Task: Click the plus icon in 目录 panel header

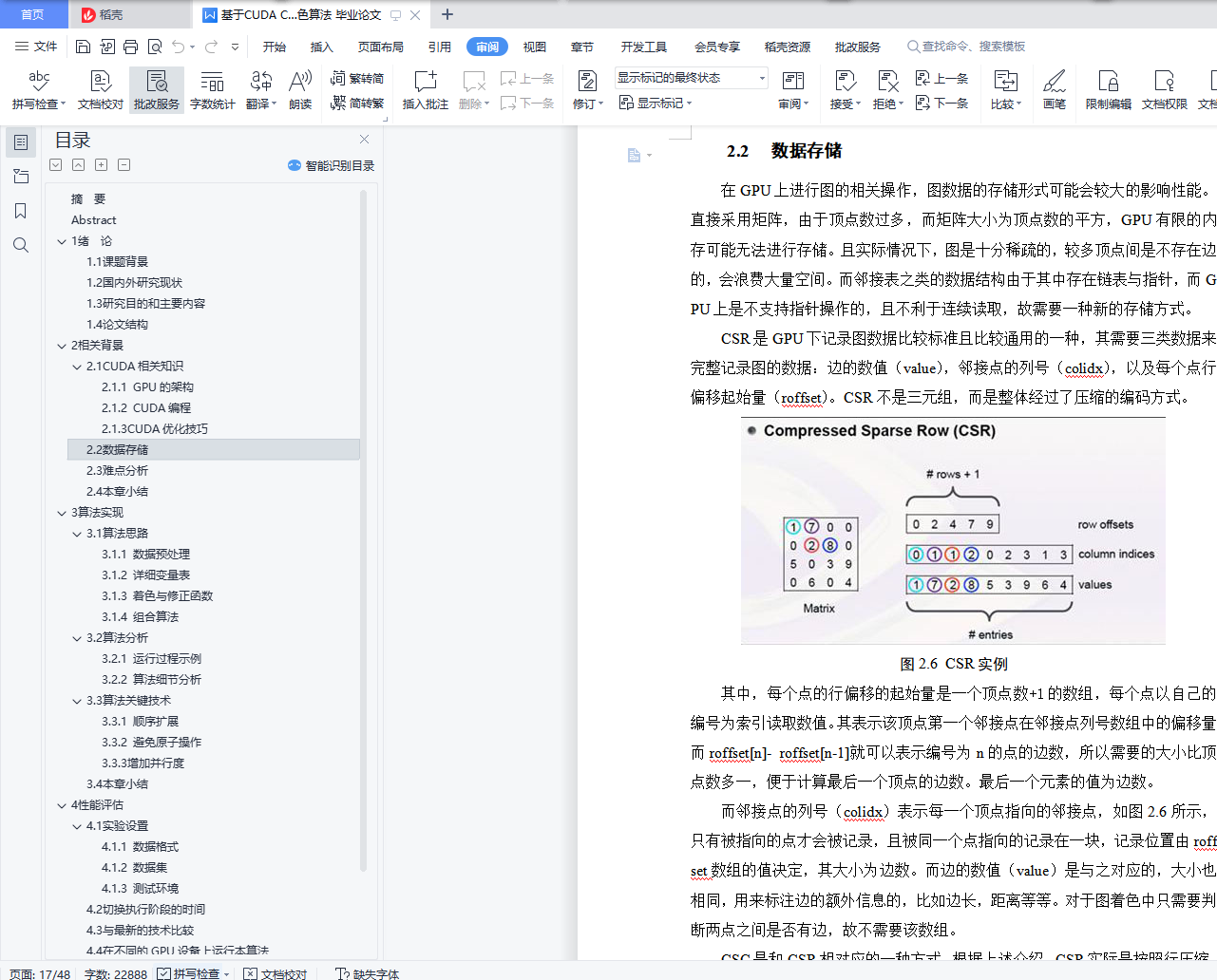Action: (102, 165)
